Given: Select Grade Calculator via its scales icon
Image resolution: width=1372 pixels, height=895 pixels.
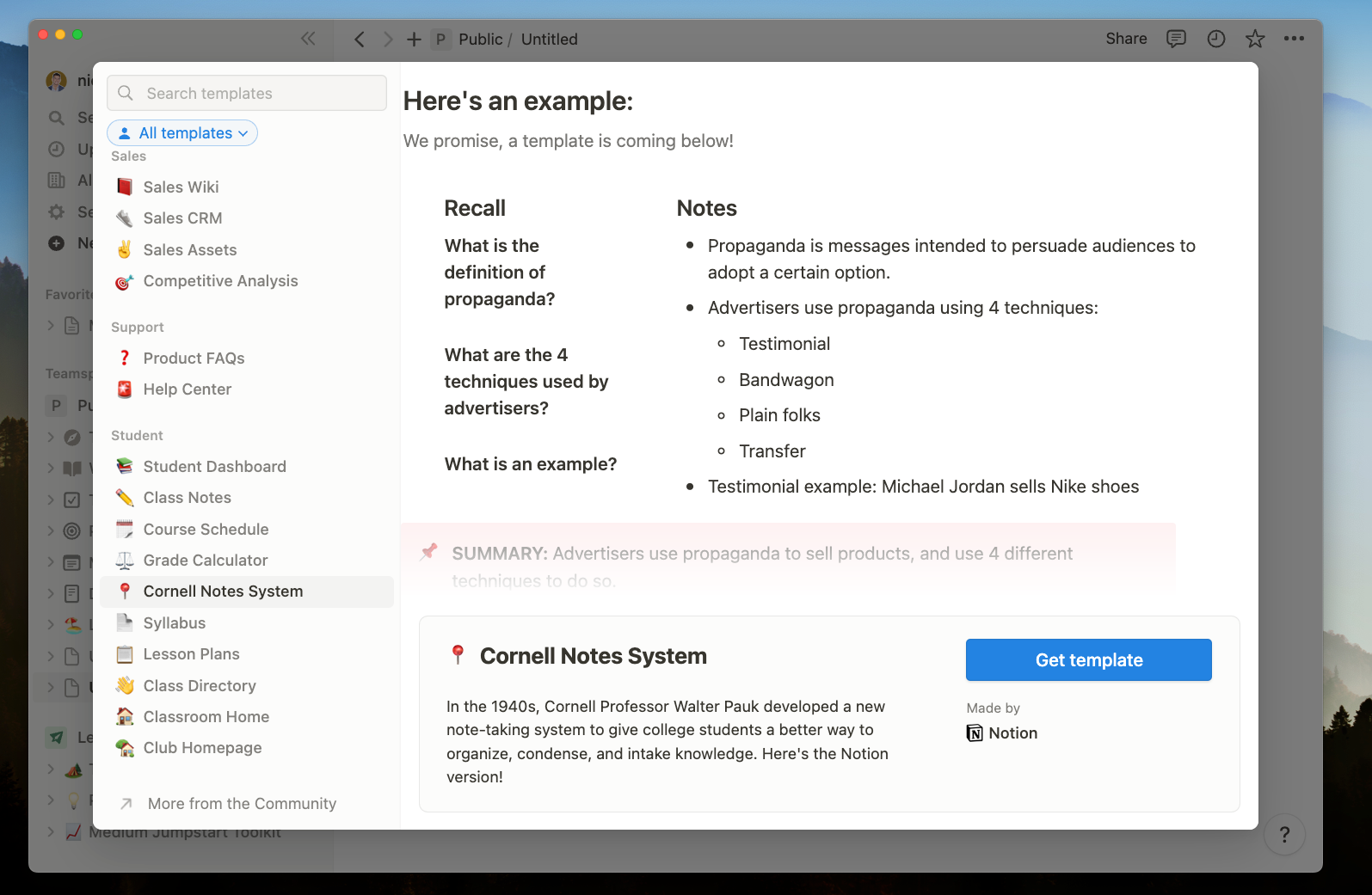Looking at the screenshot, I should 125,561.
